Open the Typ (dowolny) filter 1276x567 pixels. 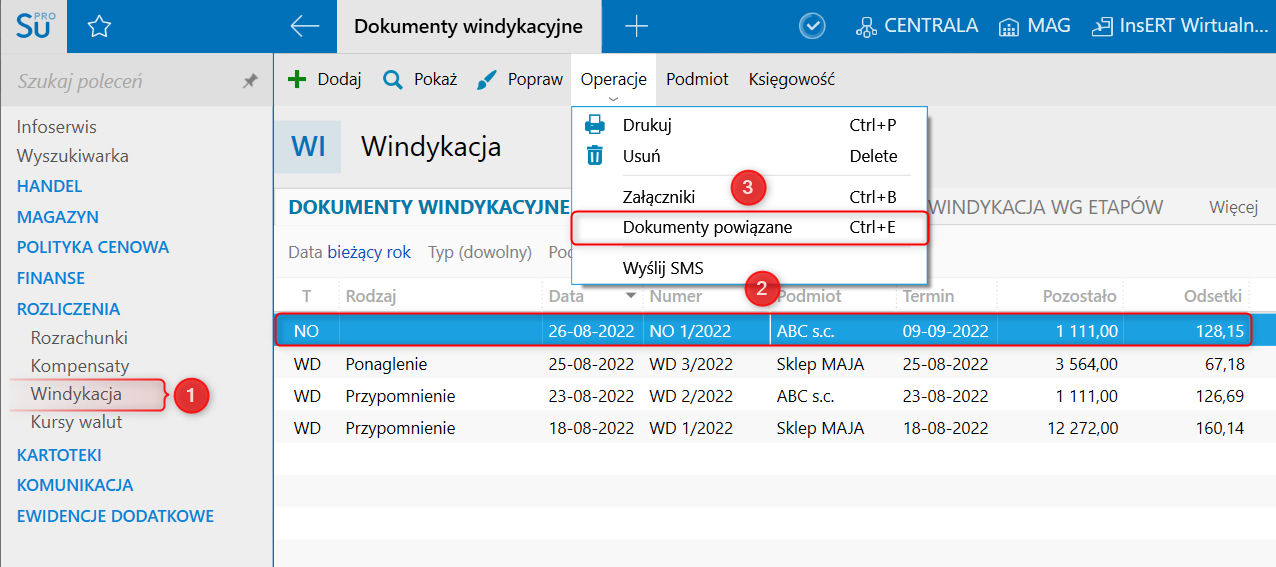point(480,252)
